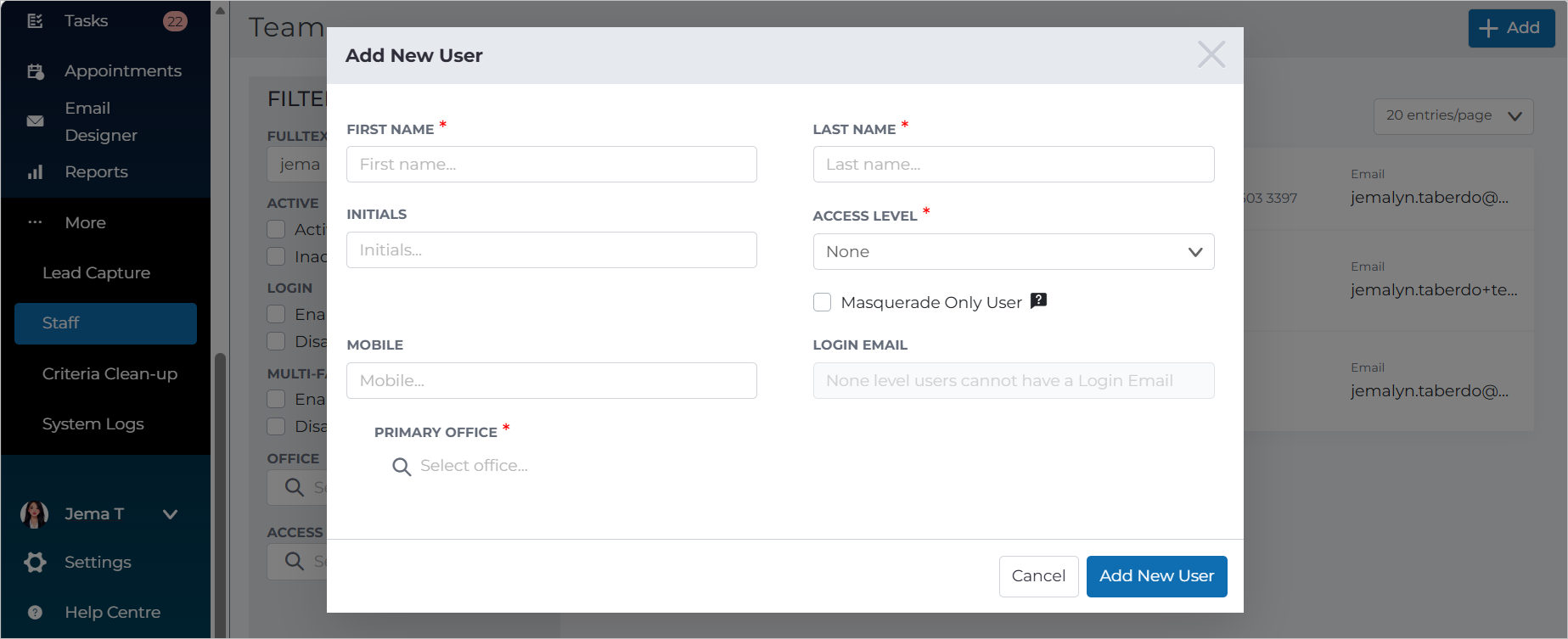Click the Reports bar chart icon
Image resolution: width=1568 pixels, height=639 pixels.
point(35,172)
